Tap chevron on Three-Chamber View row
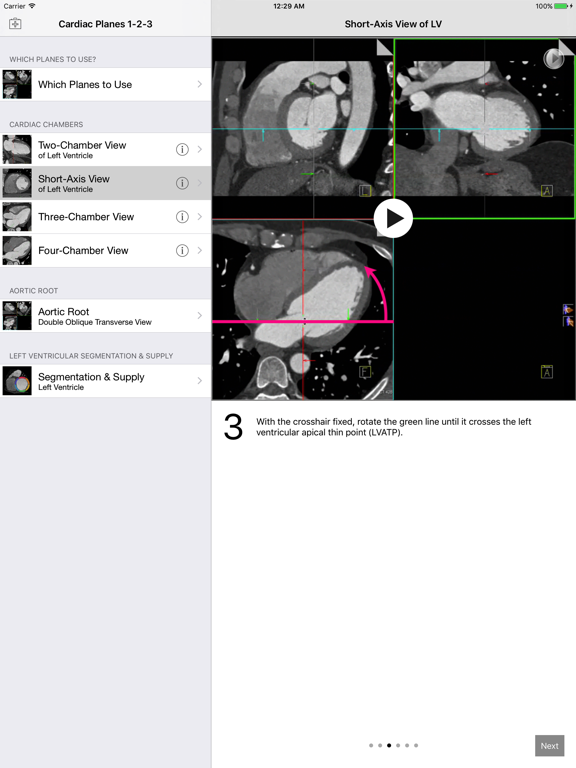Image resolution: width=576 pixels, height=768 pixels. [x=200, y=216]
